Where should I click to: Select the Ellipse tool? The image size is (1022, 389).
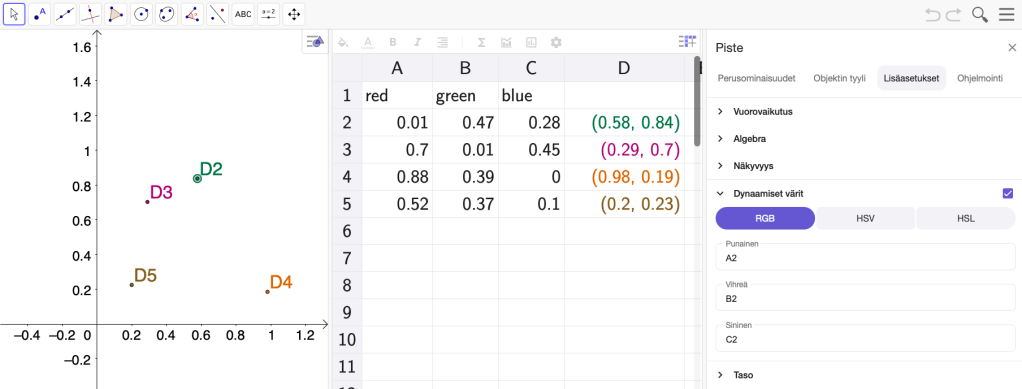167,14
